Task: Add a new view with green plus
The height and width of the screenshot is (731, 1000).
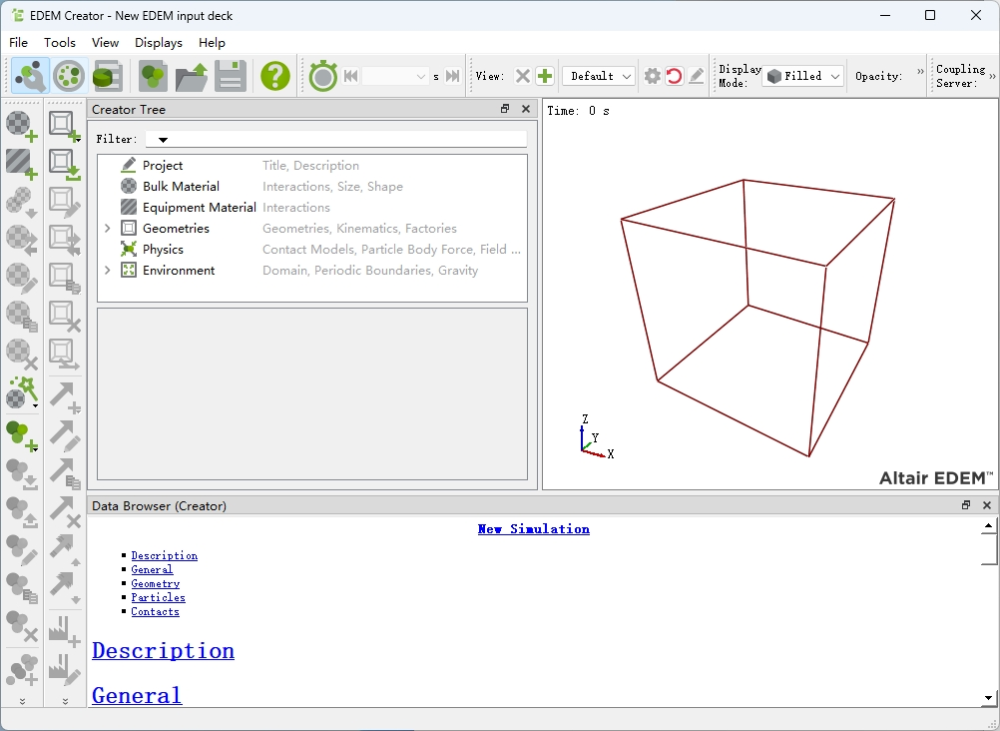Action: click(545, 76)
